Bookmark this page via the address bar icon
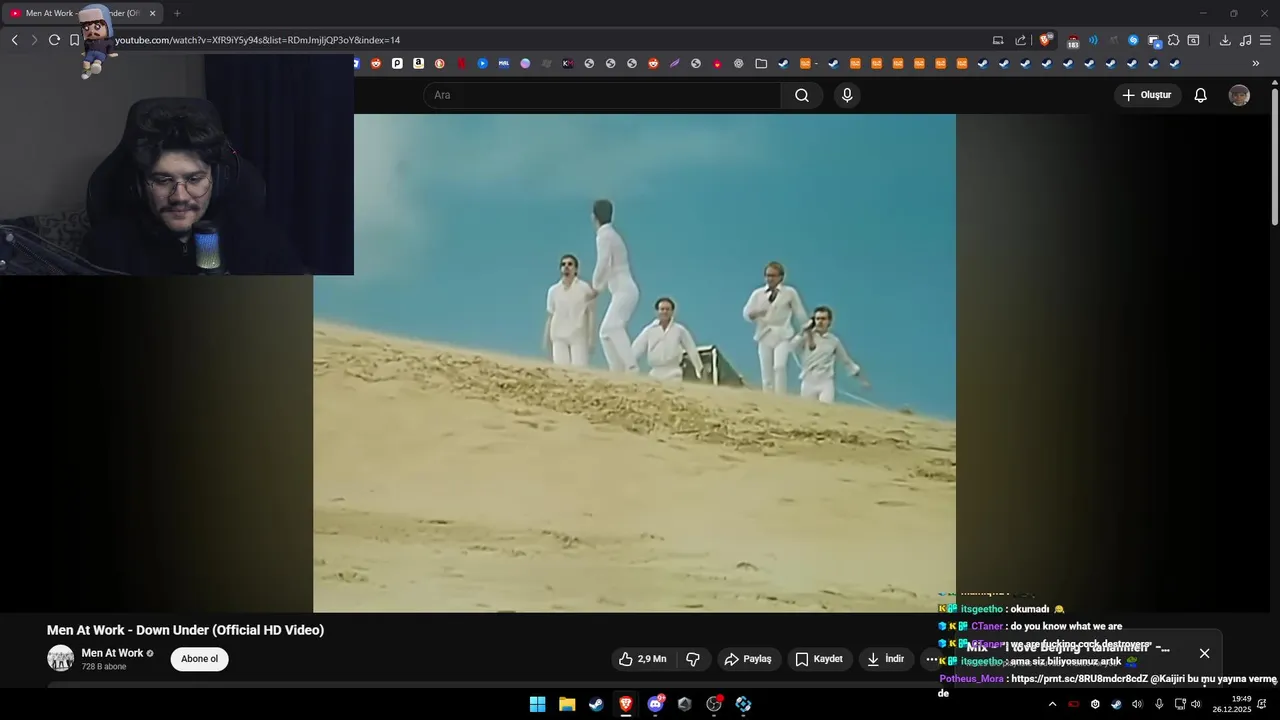The height and width of the screenshot is (720, 1280). point(74,40)
